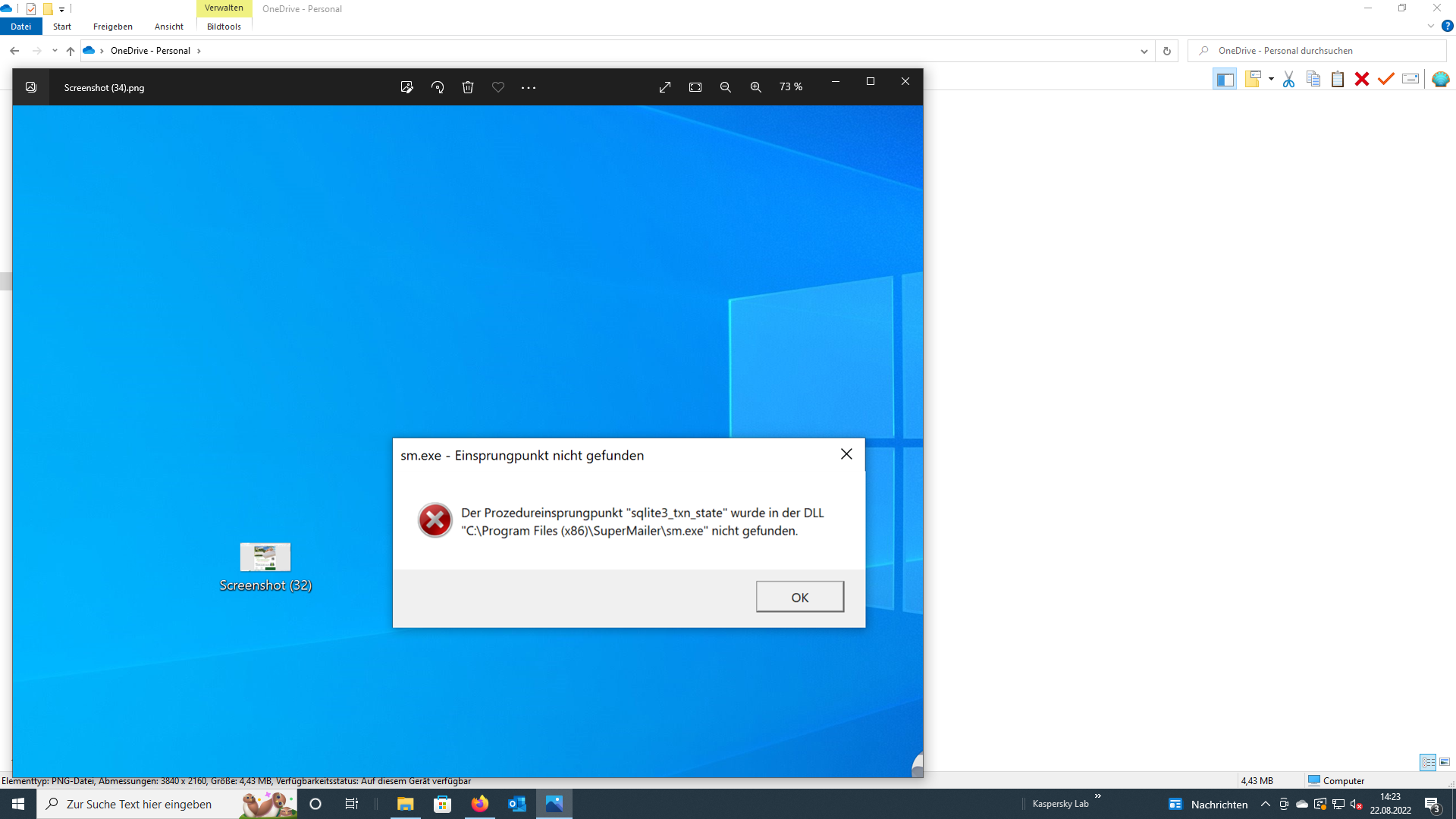Click OneDrive - Personal breadcrumb in address bar

150,51
